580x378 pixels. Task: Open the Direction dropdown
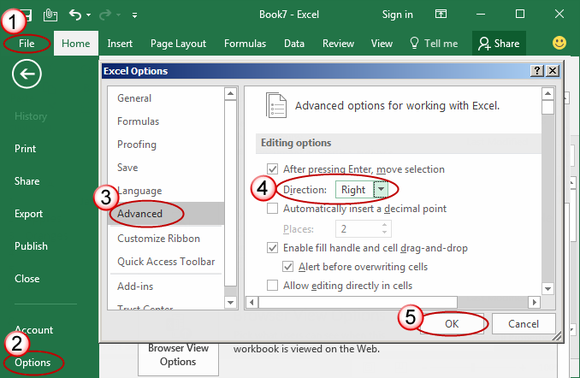381,189
